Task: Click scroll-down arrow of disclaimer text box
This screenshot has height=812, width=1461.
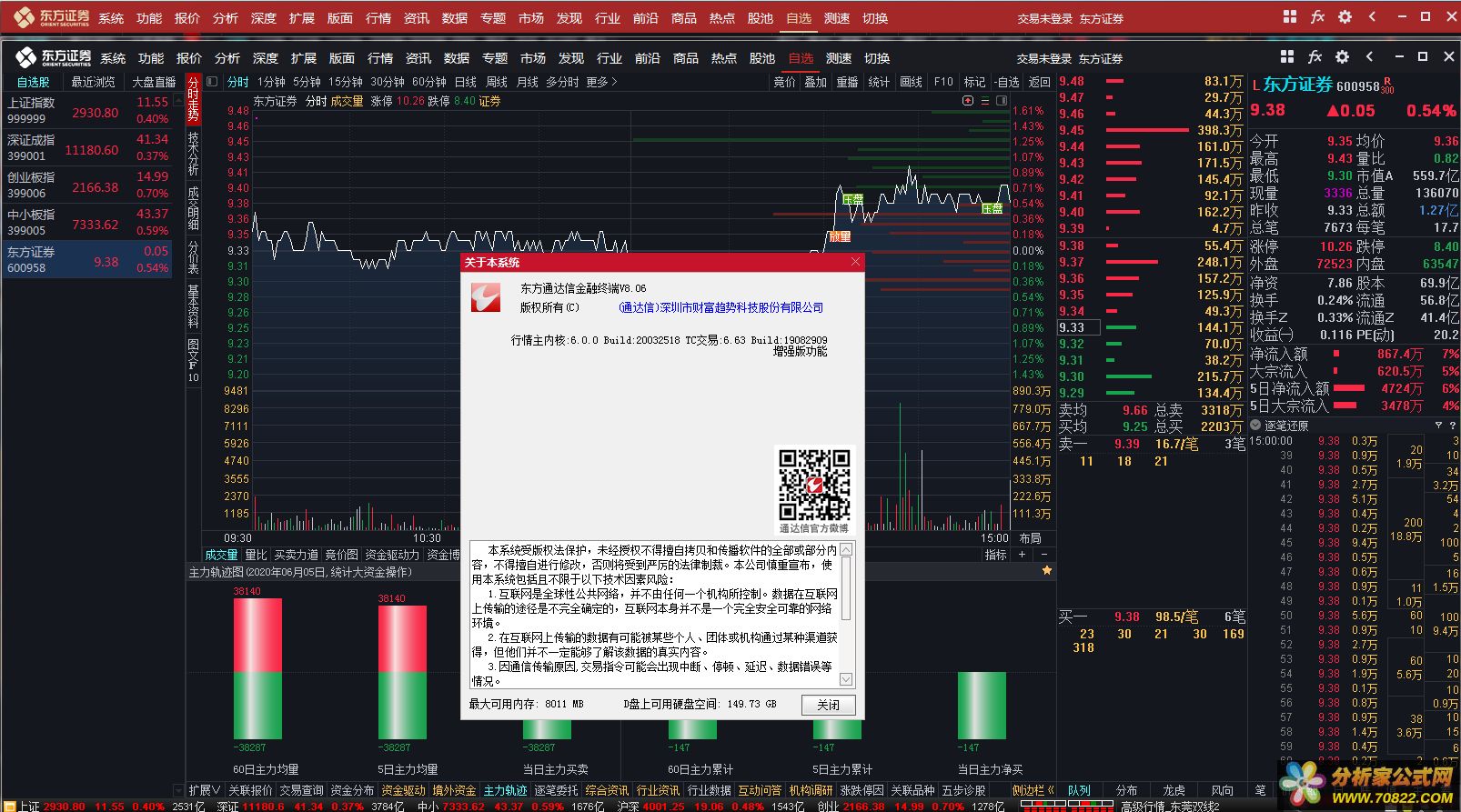Action: coord(846,679)
